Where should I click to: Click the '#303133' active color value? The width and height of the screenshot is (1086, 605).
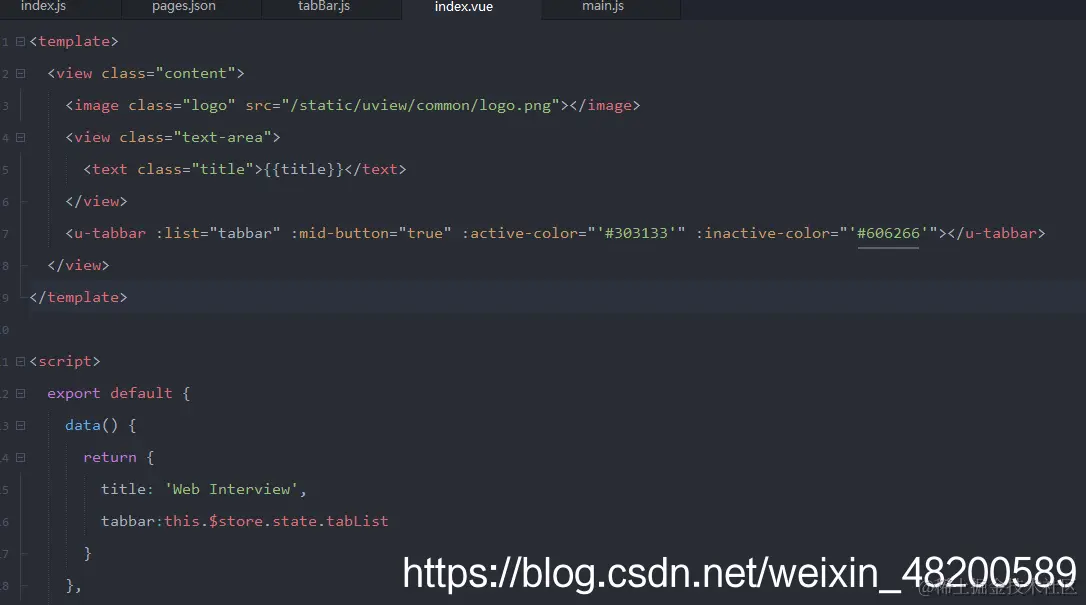click(x=636, y=233)
